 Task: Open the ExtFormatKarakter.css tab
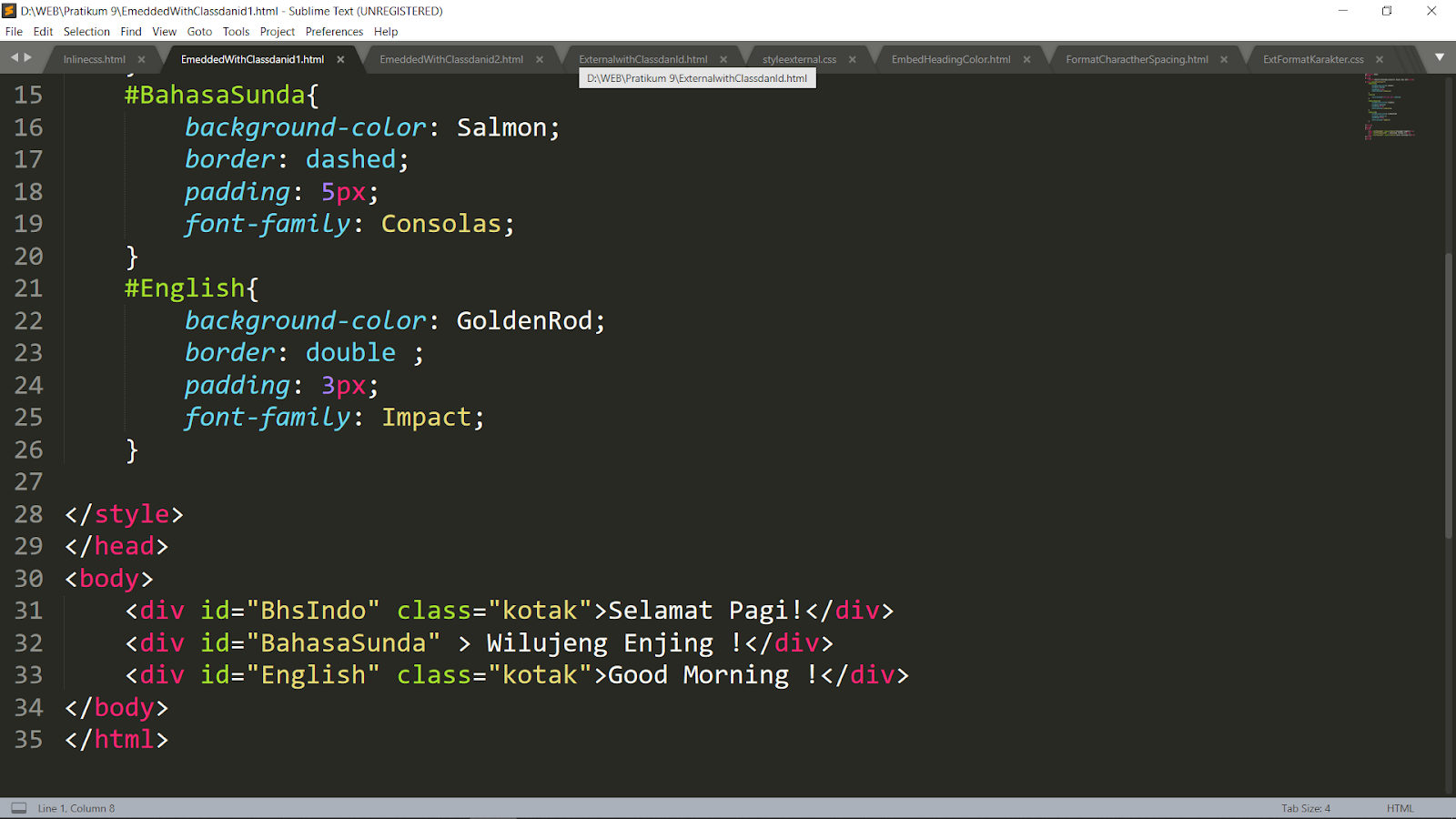(1311, 58)
